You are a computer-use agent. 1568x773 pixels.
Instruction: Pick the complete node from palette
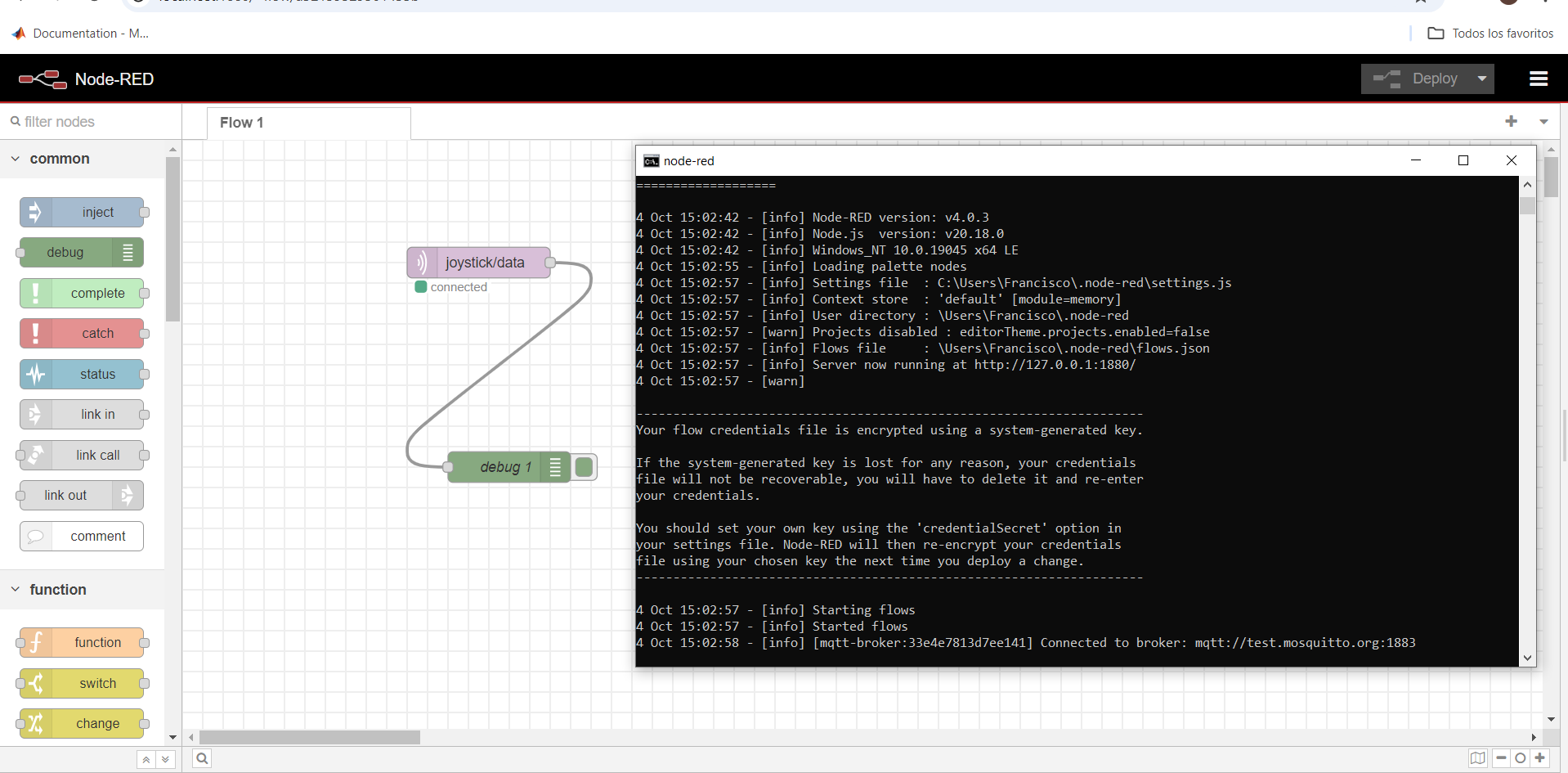tap(82, 293)
